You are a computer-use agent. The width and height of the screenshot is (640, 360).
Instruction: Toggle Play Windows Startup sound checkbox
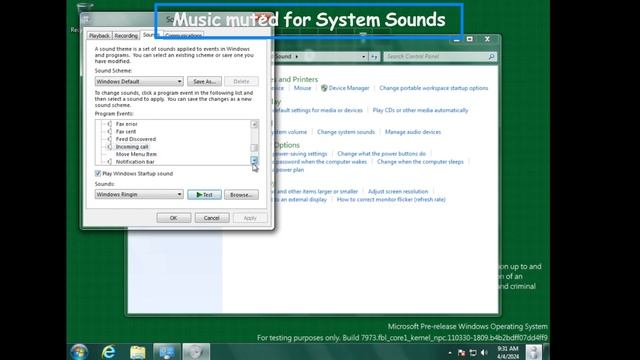pyautogui.click(x=98, y=173)
